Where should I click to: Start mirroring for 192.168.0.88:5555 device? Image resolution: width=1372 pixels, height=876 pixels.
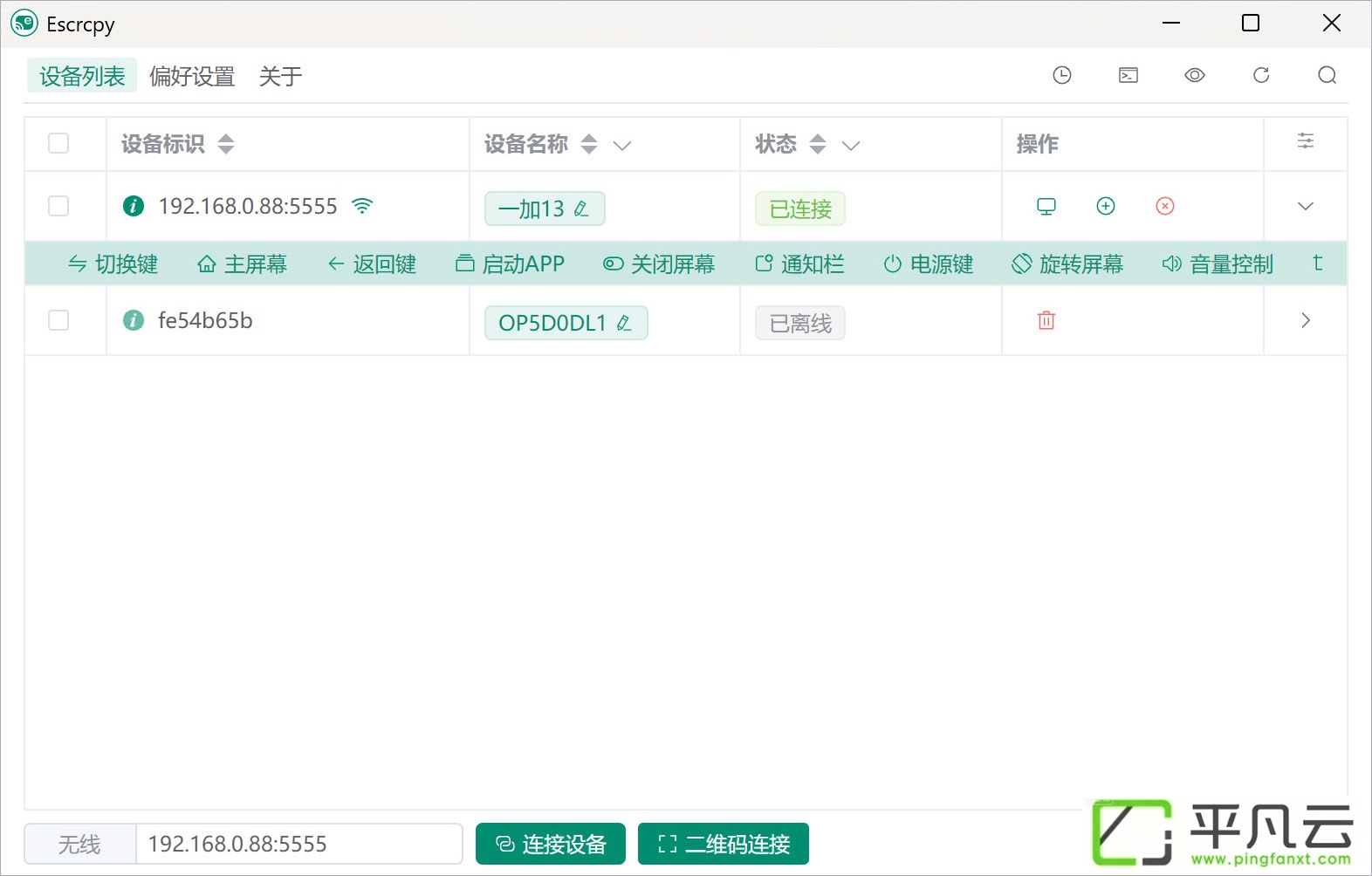(x=1046, y=206)
